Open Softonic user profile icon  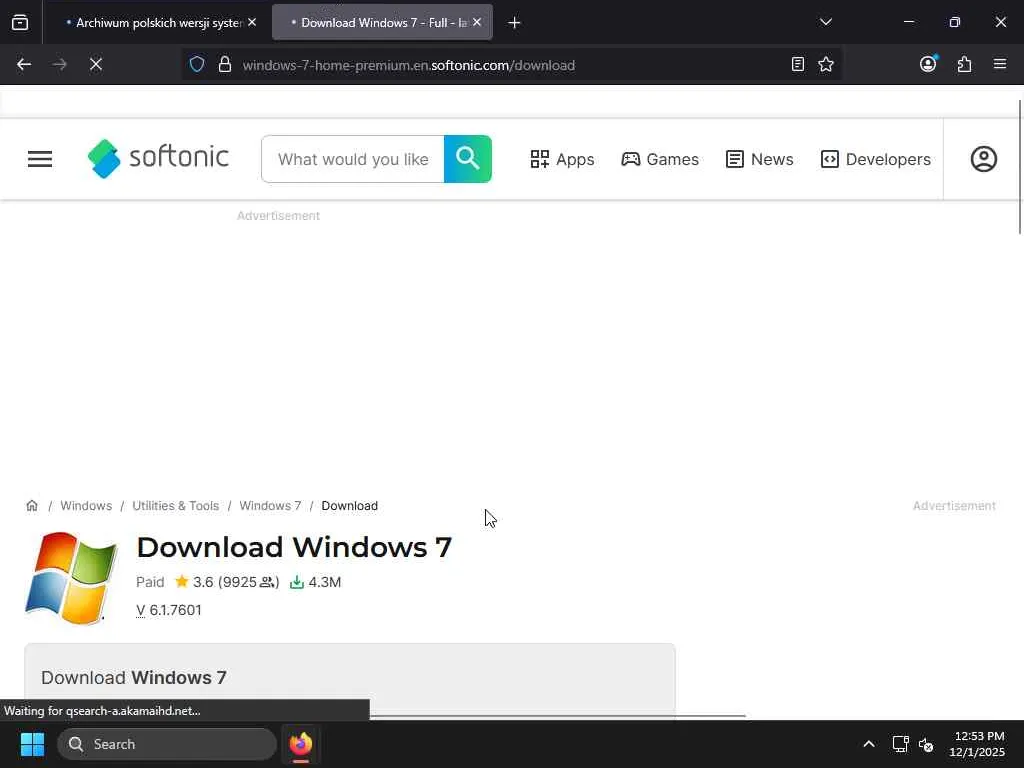984,159
